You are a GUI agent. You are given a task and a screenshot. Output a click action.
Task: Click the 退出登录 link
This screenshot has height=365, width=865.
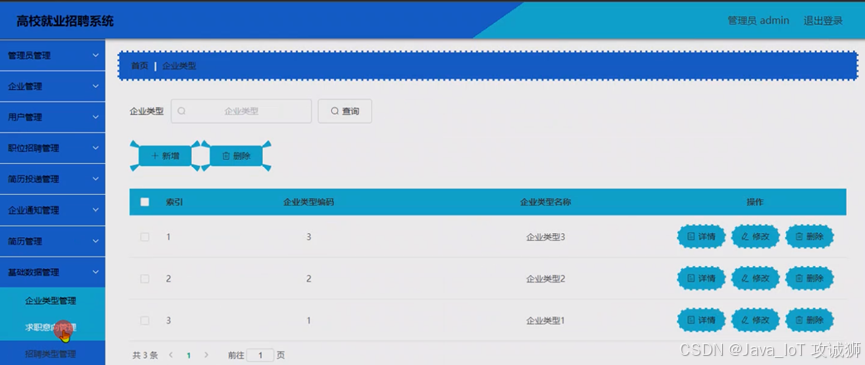point(823,20)
